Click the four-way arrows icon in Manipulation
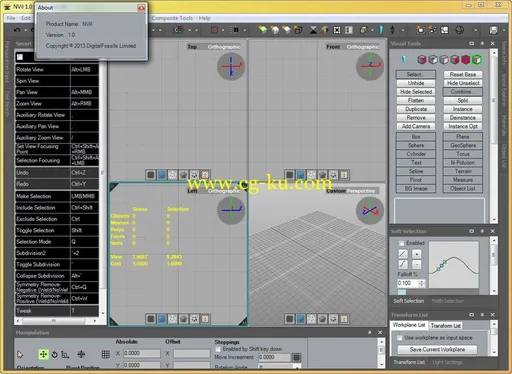 pos(81,354)
